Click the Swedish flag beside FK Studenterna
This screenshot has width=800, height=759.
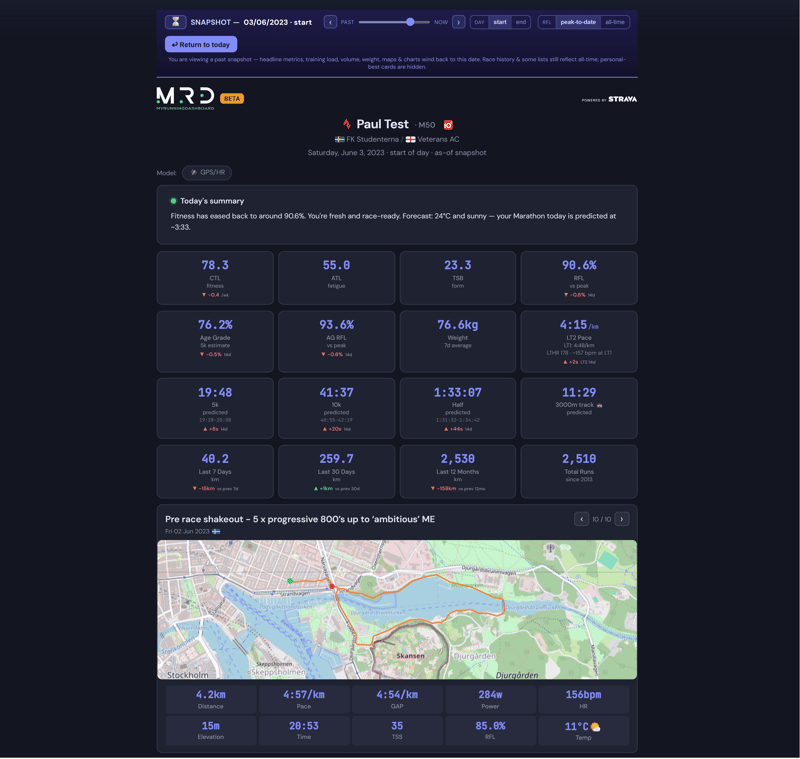[x=339, y=139]
